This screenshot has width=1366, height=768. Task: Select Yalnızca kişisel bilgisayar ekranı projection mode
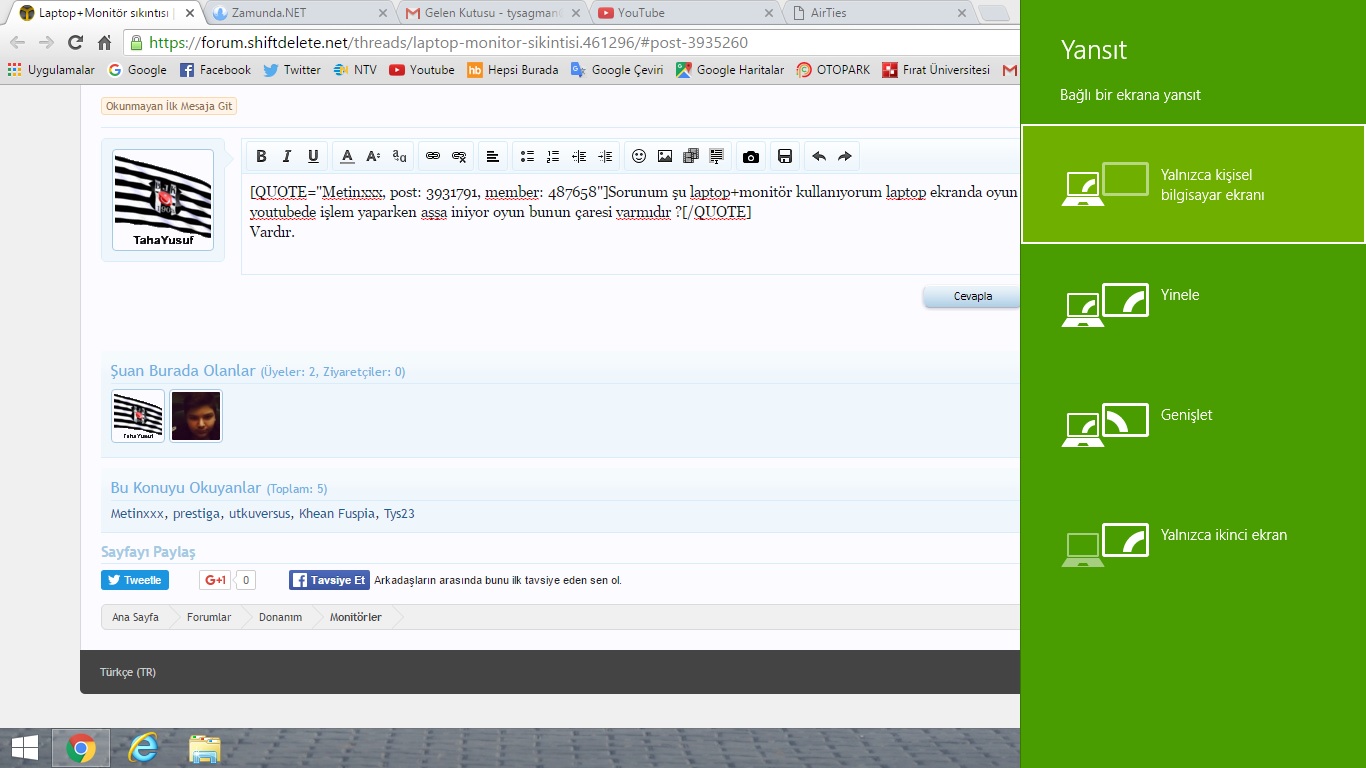click(x=1193, y=184)
